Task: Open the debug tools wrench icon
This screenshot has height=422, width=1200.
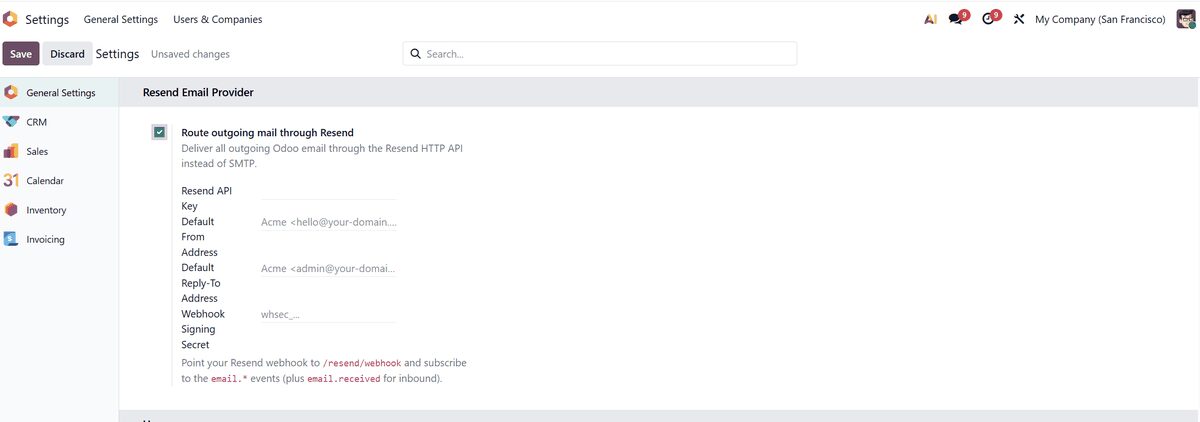Action: coord(1019,19)
